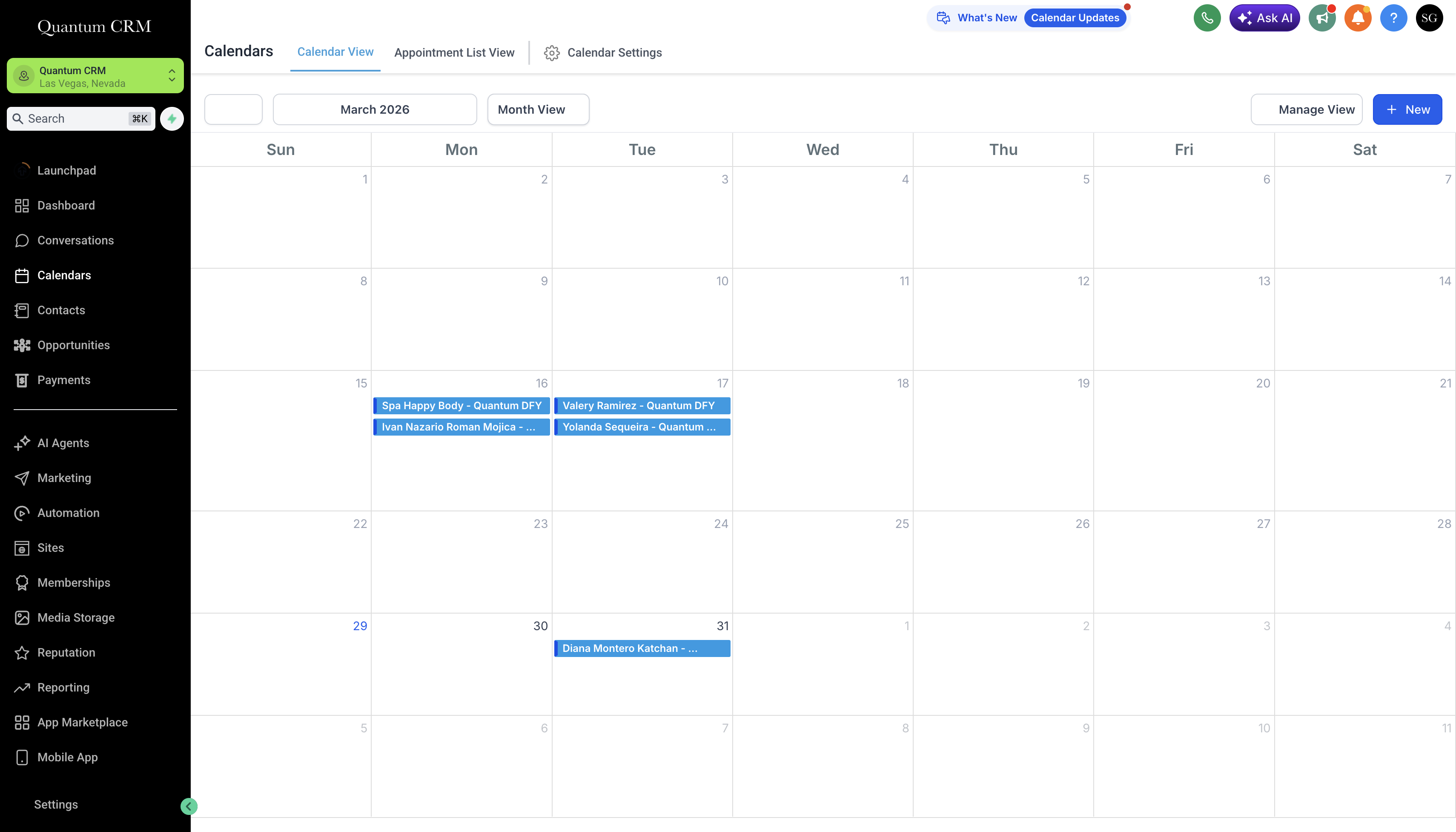Open the orange notifications bell
The image size is (1456, 832).
pos(1358,18)
